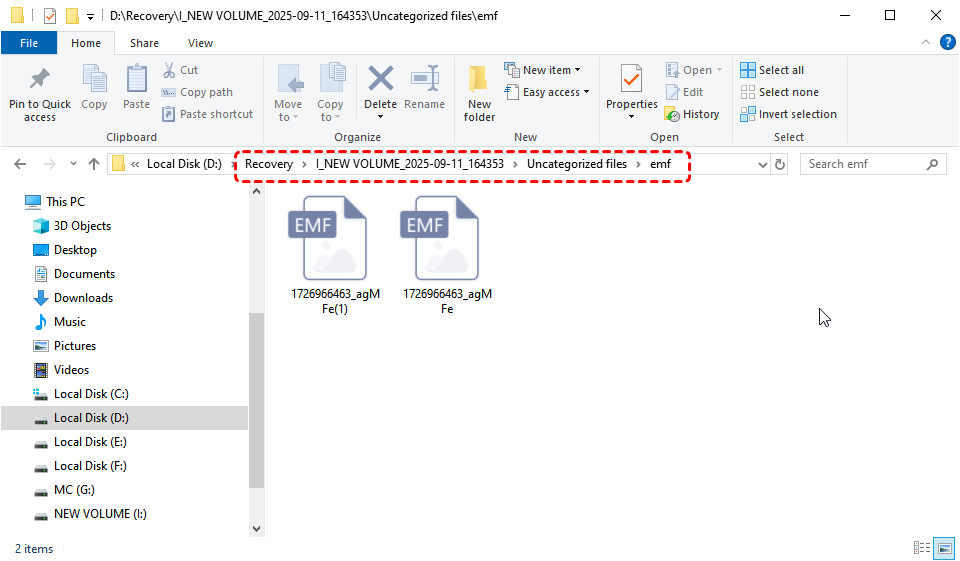Click the Cut scissors icon
Viewport: 960px width, 561px height.
tap(169, 70)
